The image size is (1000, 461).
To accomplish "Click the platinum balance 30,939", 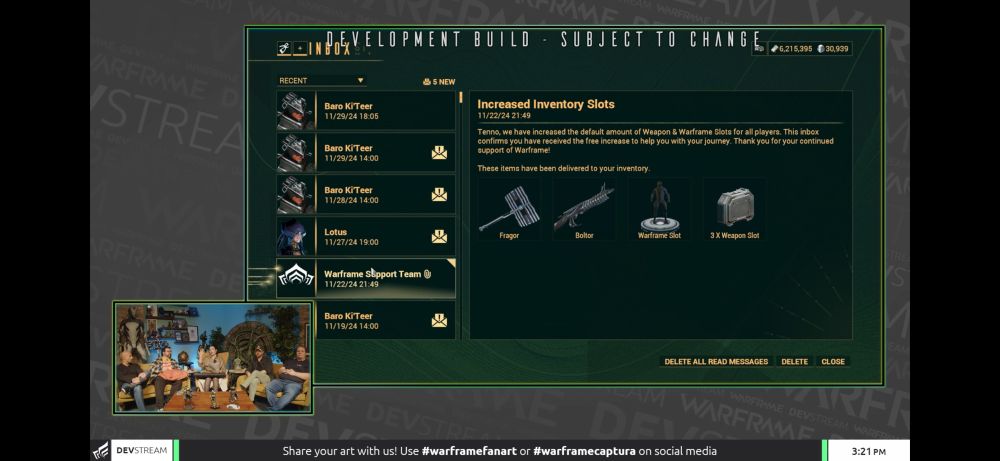I will click(x=833, y=48).
